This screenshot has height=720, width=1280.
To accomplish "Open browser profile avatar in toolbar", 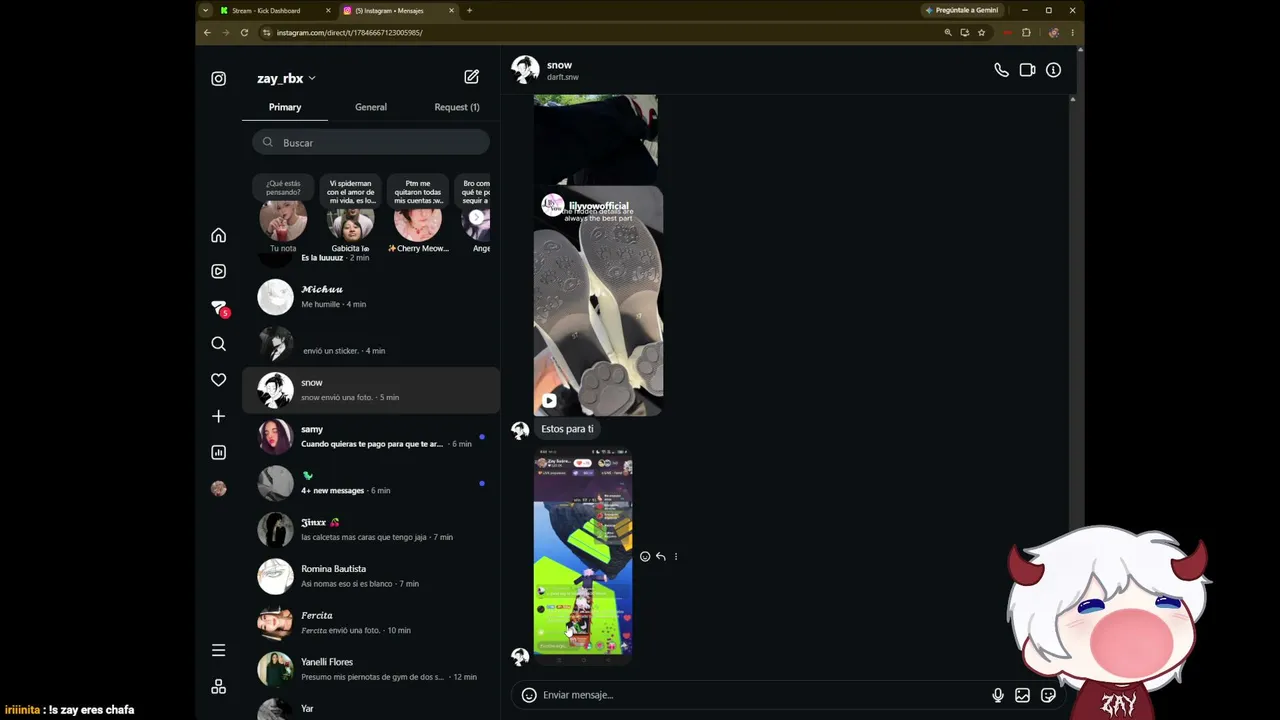I will pyautogui.click(x=1053, y=32).
